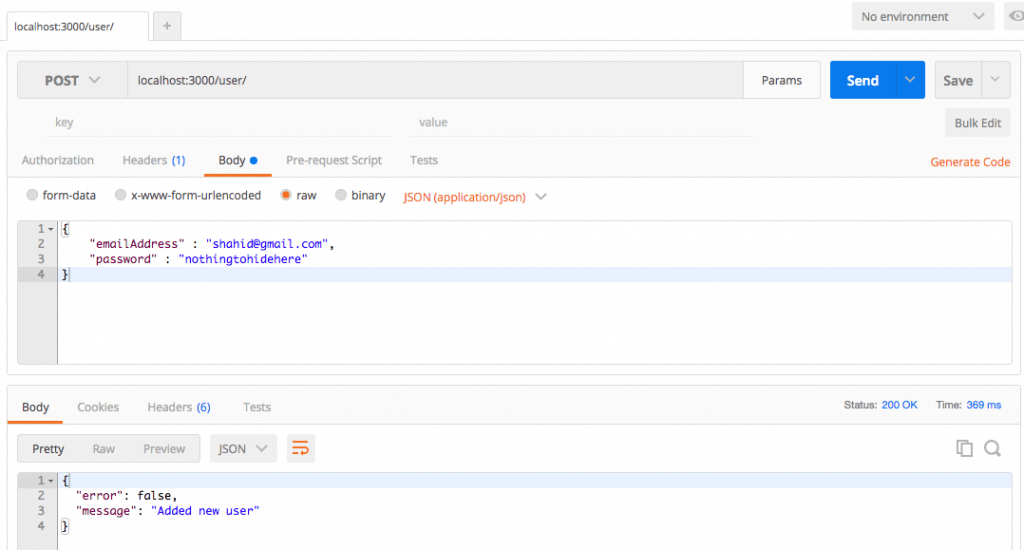Select the raw body radio button
This screenshot has height=550, width=1024.
coord(285,195)
